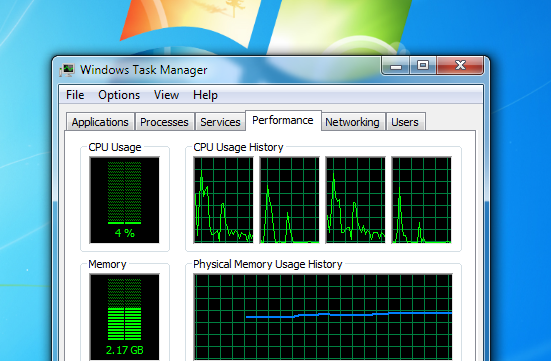
Task: Click the fourth CPU Usage History graph
Action: (422, 200)
